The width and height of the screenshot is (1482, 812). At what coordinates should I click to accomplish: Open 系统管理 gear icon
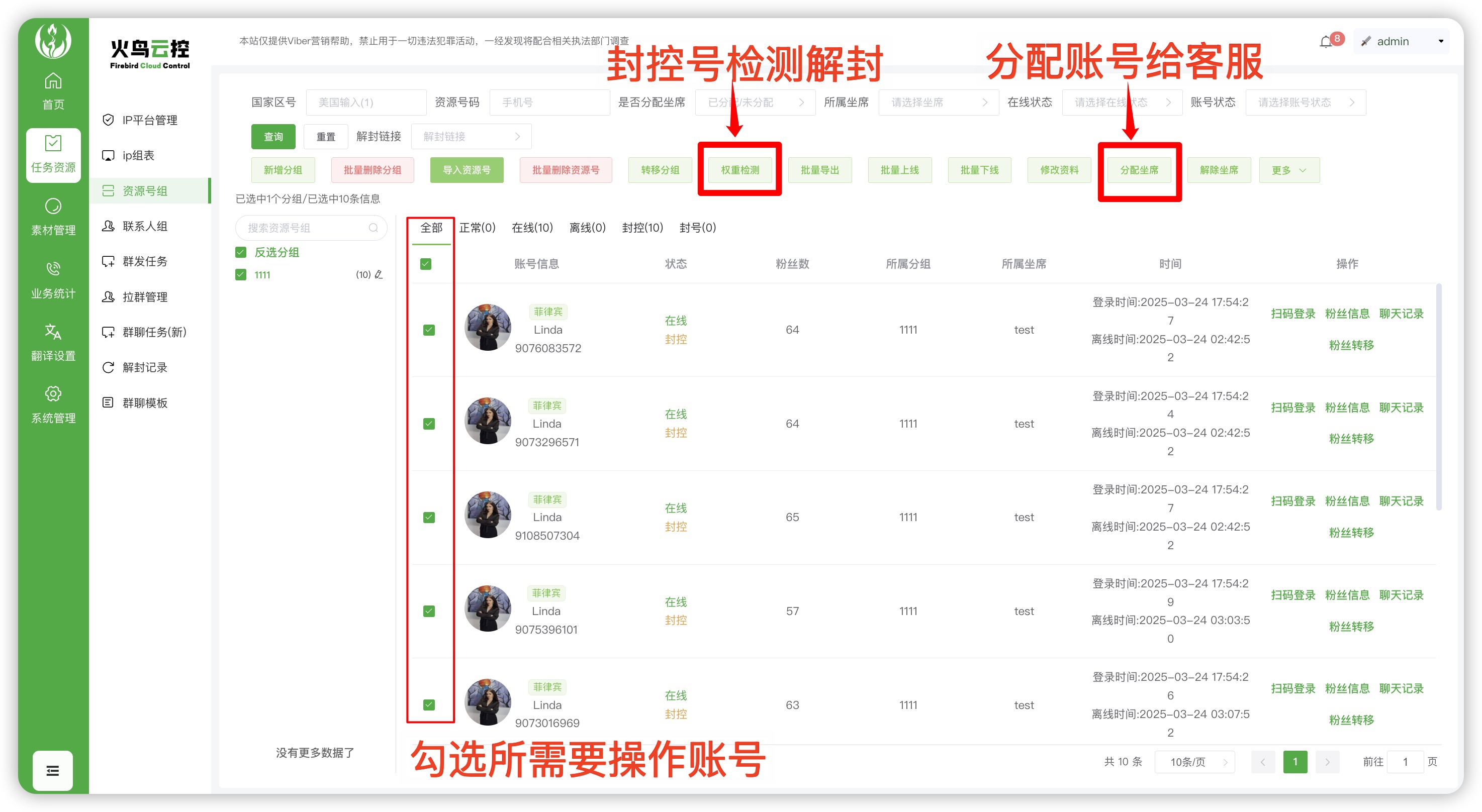tap(53, 394)
